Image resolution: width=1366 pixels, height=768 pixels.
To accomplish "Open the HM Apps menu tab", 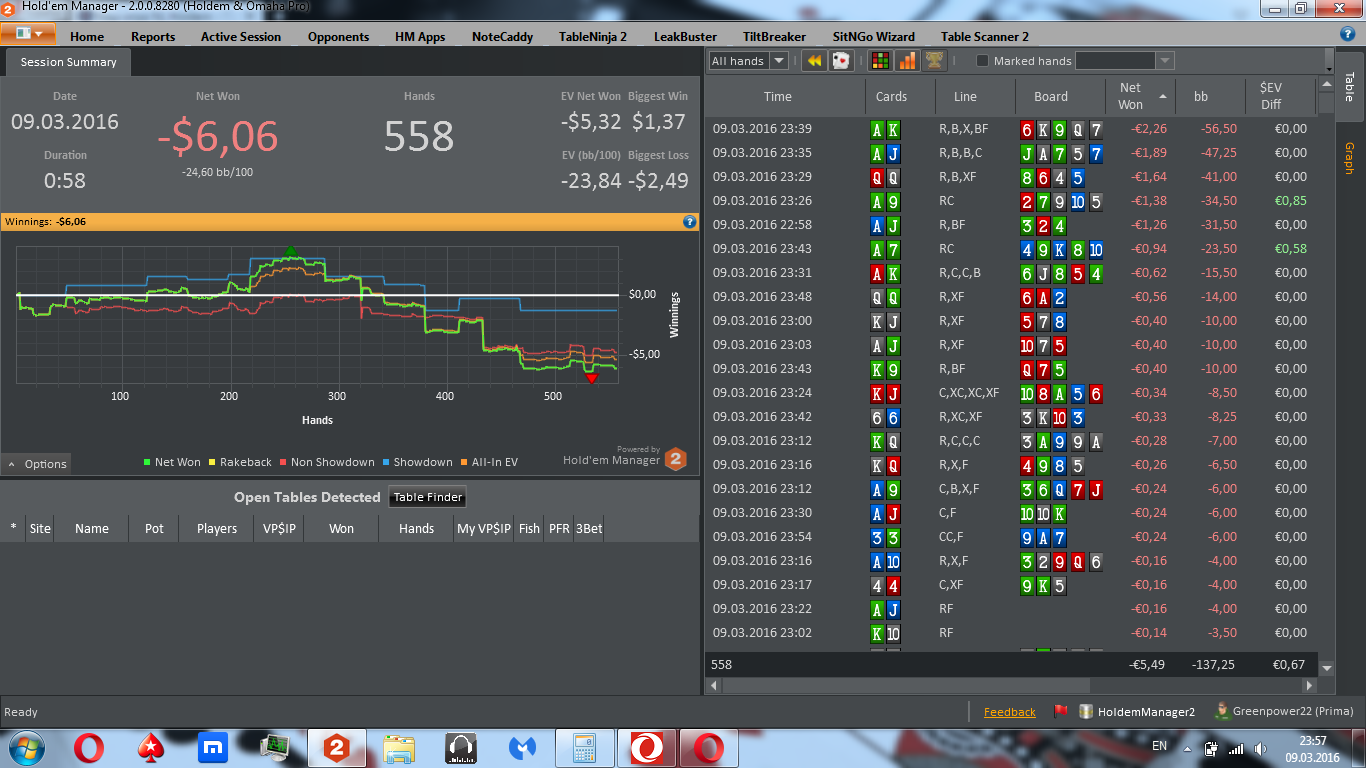I will (x=420, y=36).
